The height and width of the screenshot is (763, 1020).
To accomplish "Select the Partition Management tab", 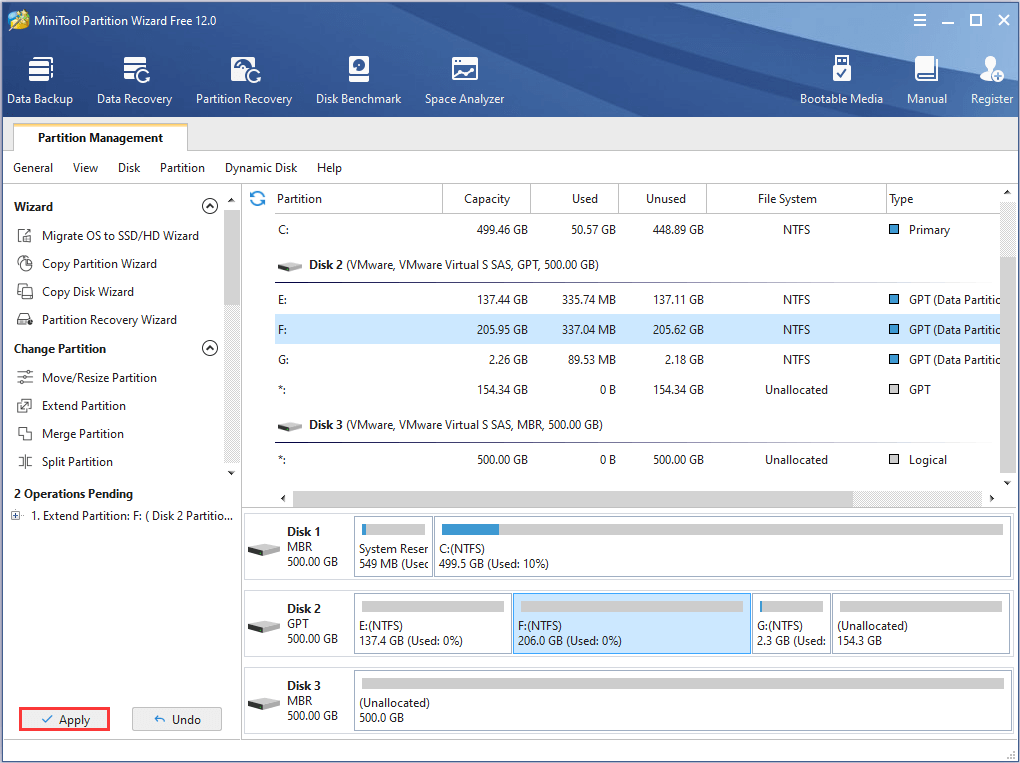I will [100, 138].
